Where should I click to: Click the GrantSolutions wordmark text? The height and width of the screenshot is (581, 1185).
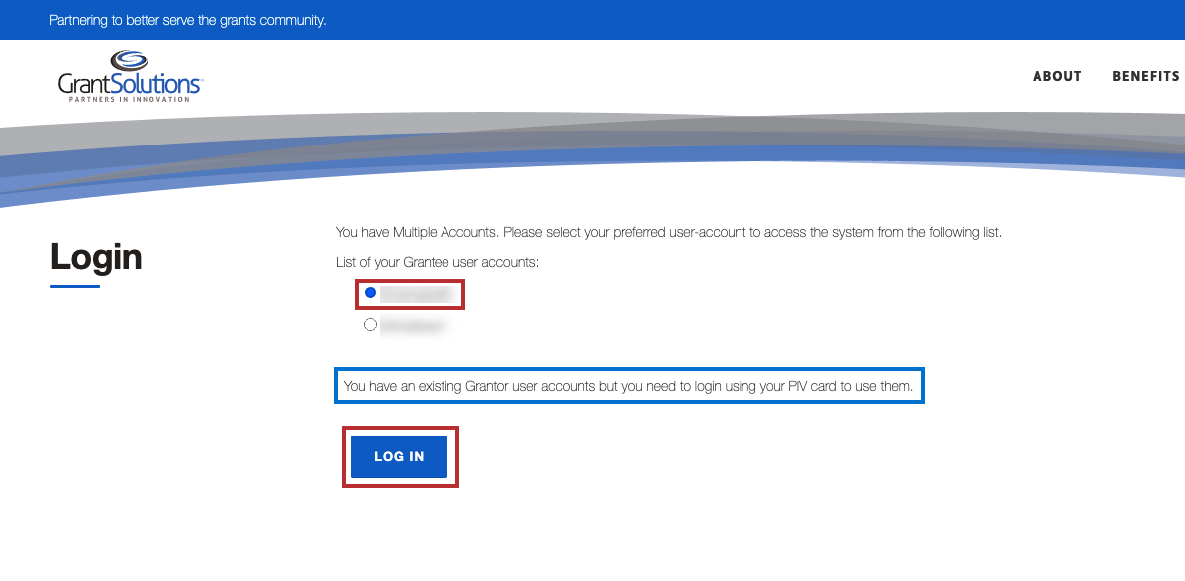pyautogui.click(x=130, y=85)
